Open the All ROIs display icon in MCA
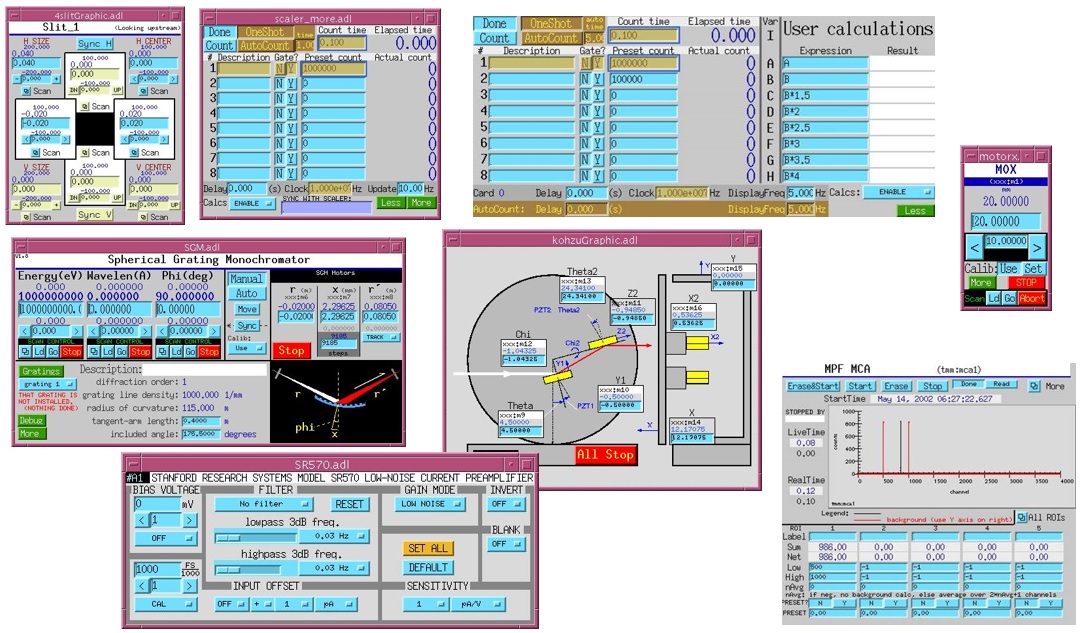1085x633 pixels. (x=1021, y=517)
